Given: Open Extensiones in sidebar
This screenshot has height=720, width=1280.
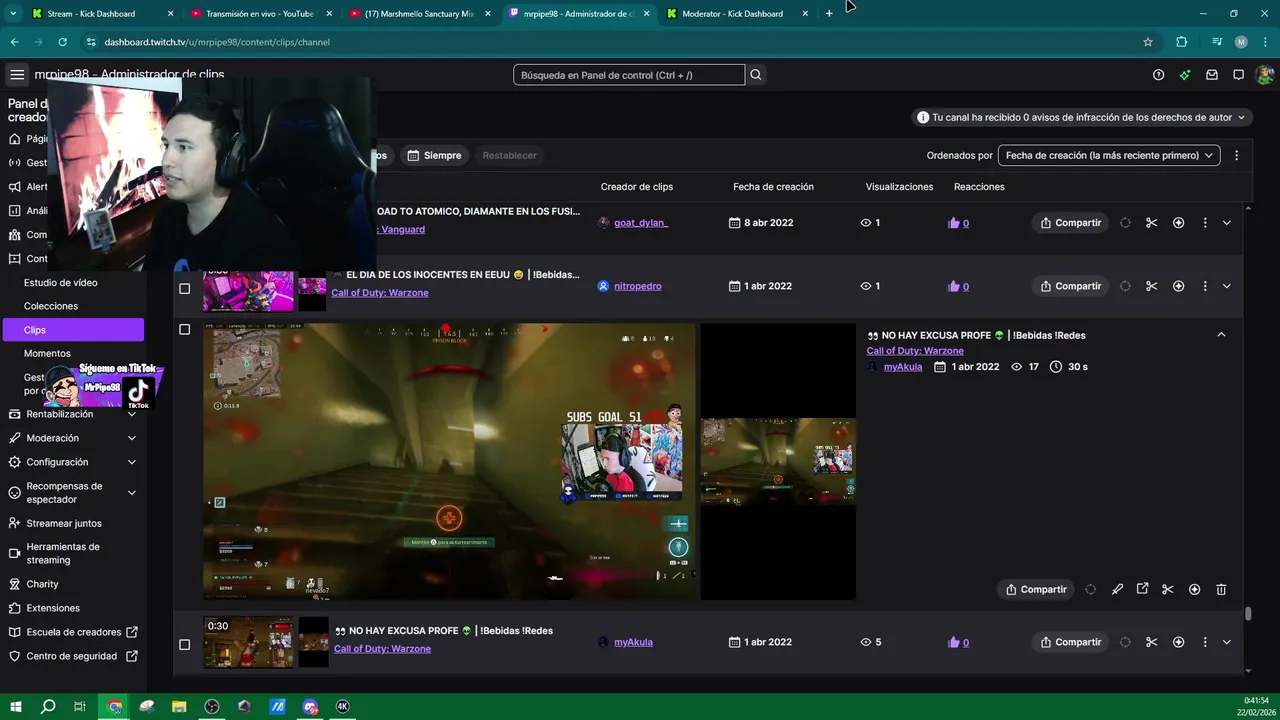Looking at the screenshot, I should coord(53,608).
